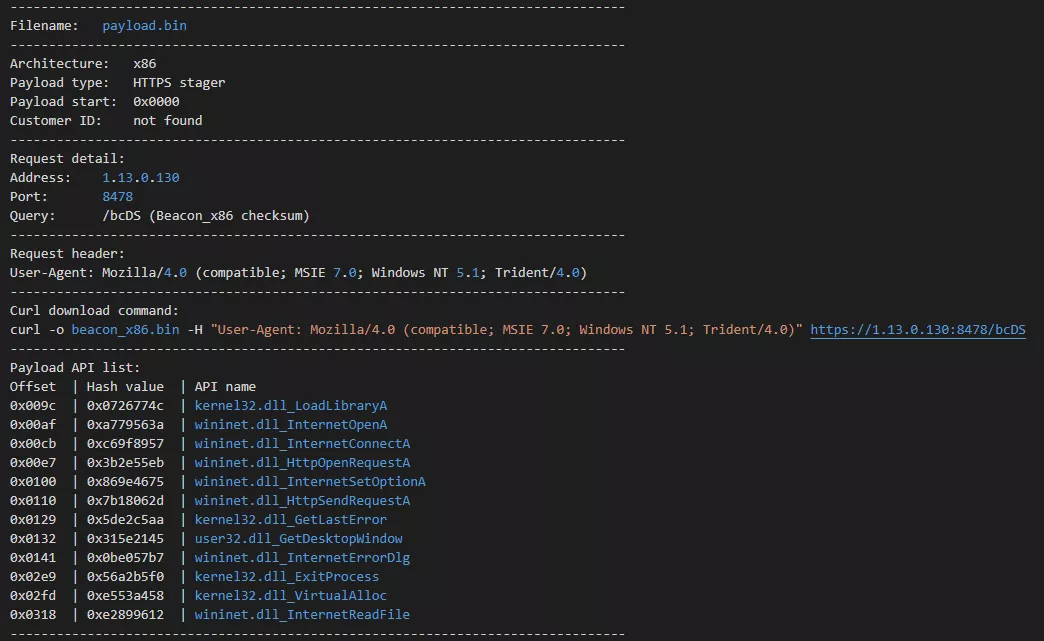Click wininet.dll_InternetErrorDlg API name
The image size is (1044, 641).
(x=302, y=558)
